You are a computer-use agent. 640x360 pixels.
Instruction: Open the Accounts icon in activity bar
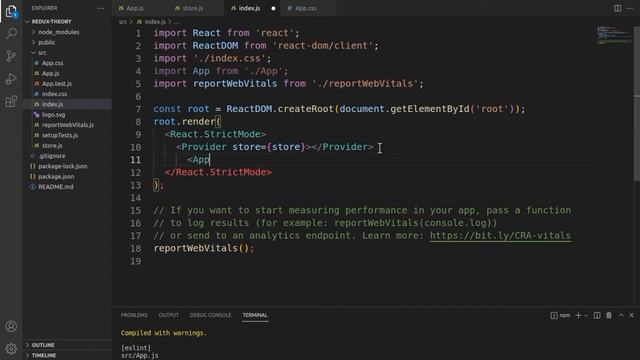[x=11, y=326]
